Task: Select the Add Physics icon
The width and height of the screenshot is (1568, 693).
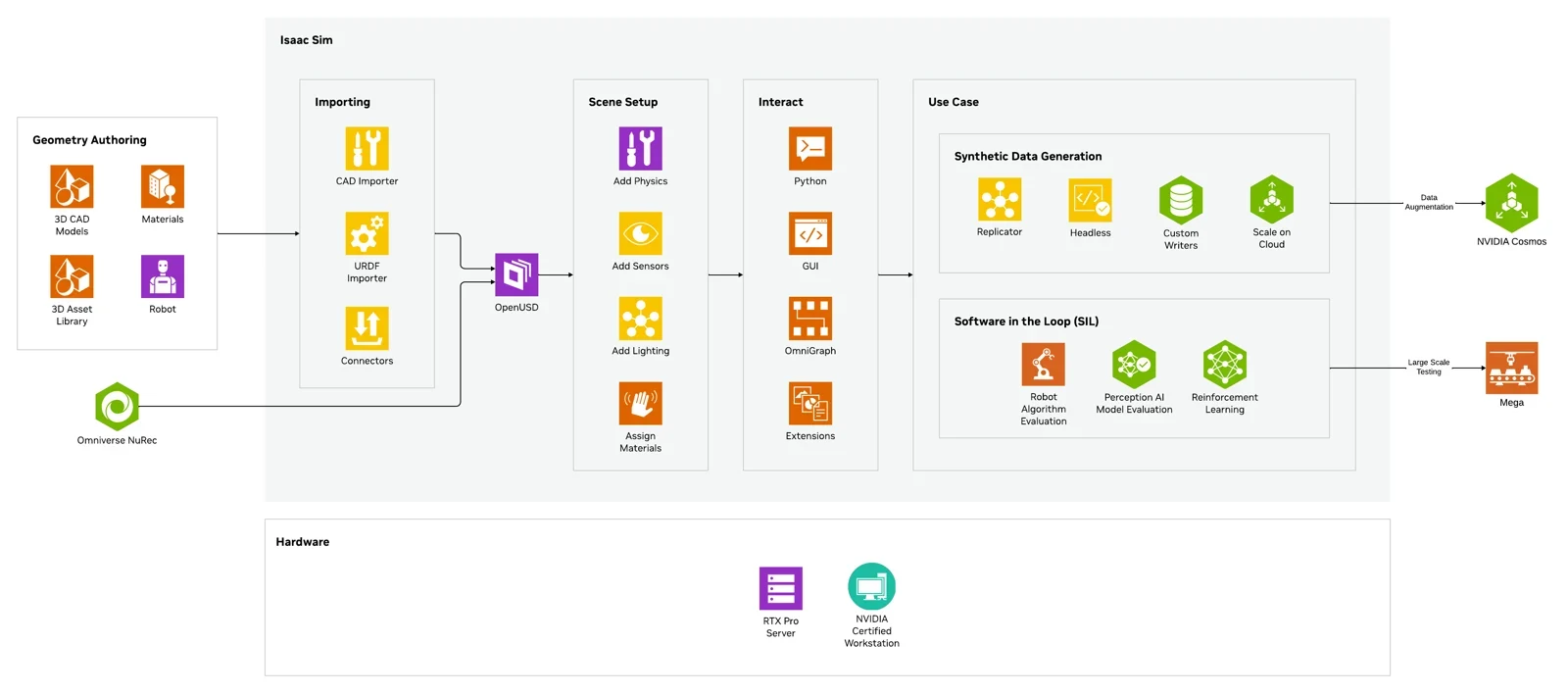Action: click(x=640, y=149)
